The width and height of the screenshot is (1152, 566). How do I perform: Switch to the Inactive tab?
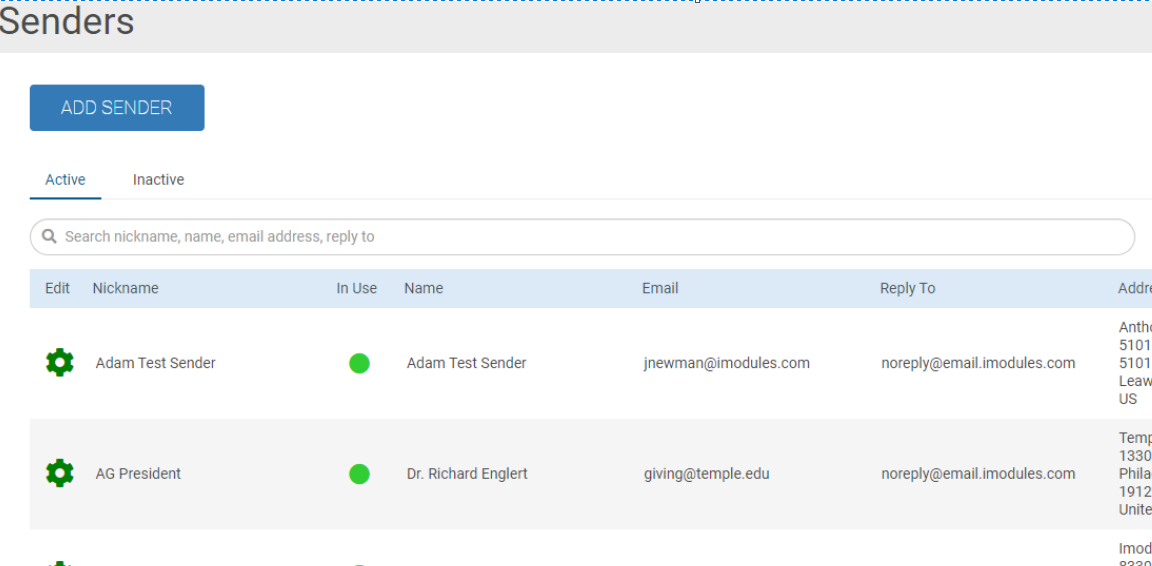click(x=158, y=180)
